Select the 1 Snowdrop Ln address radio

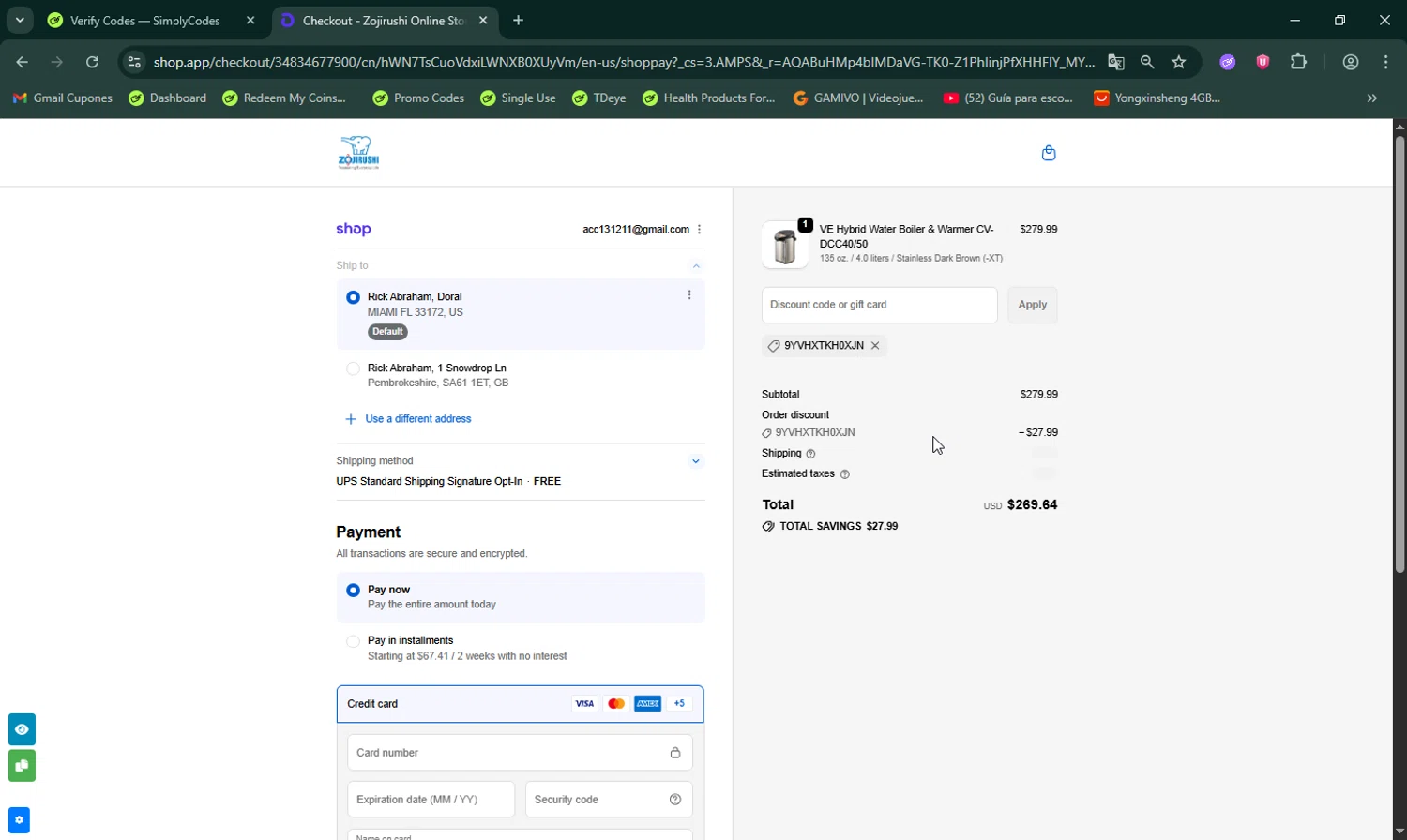[353, 368]
